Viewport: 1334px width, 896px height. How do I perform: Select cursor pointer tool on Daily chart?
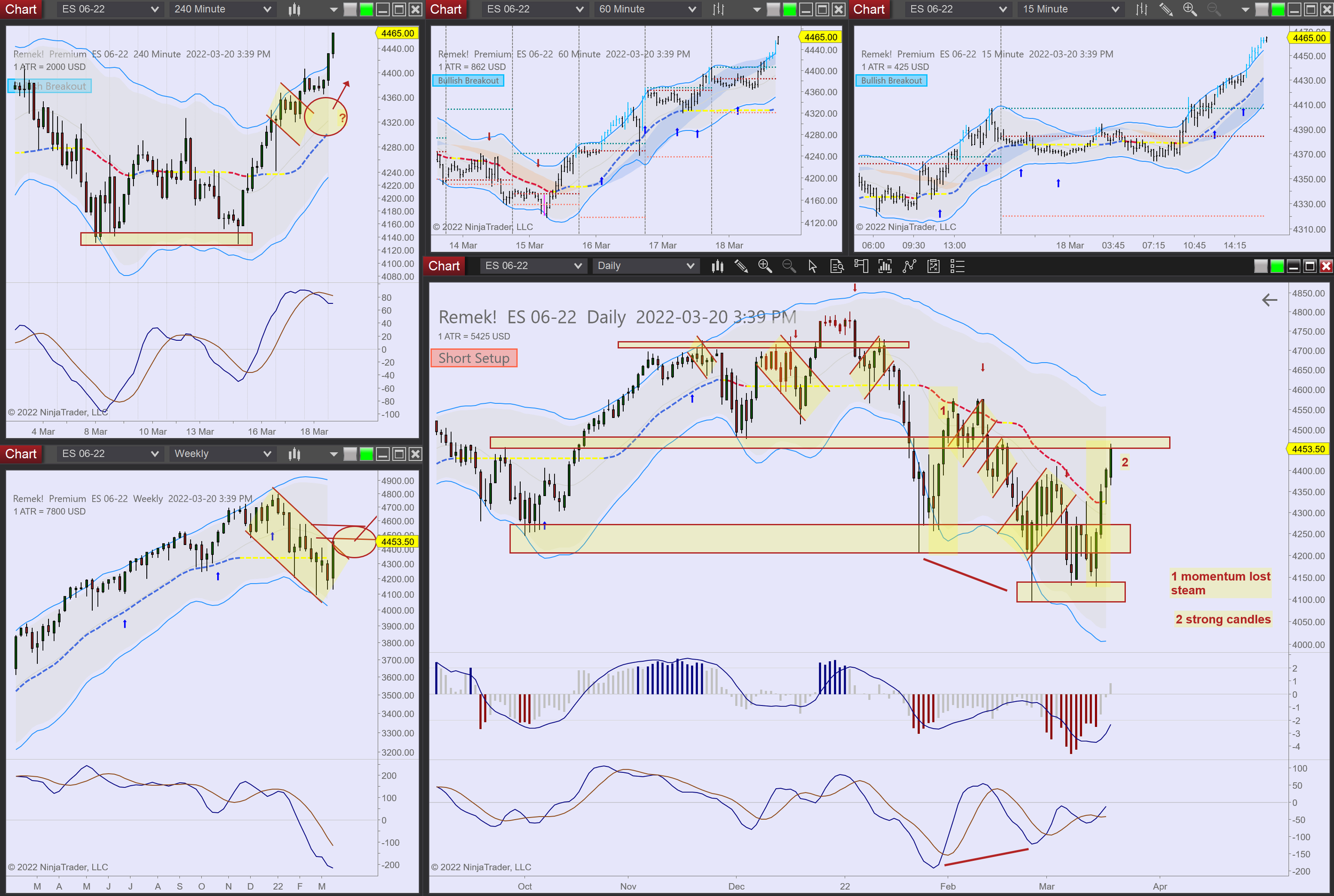(x=812, y=266)
